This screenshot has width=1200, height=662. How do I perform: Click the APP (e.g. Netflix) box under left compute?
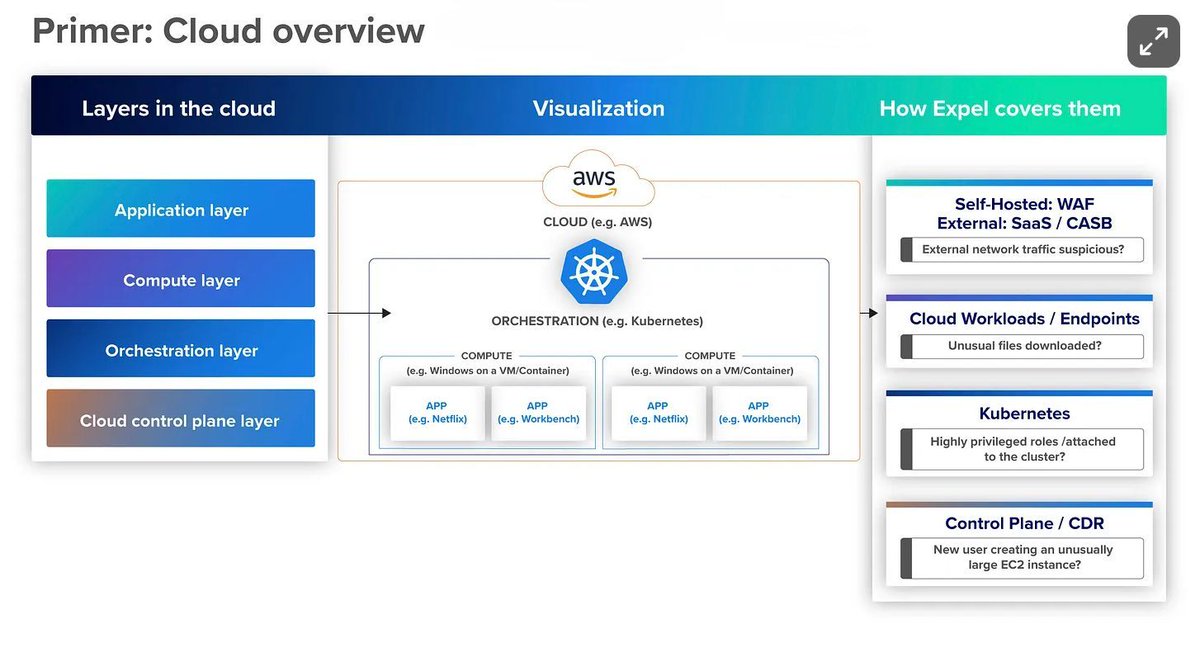[x=437, y=413]
